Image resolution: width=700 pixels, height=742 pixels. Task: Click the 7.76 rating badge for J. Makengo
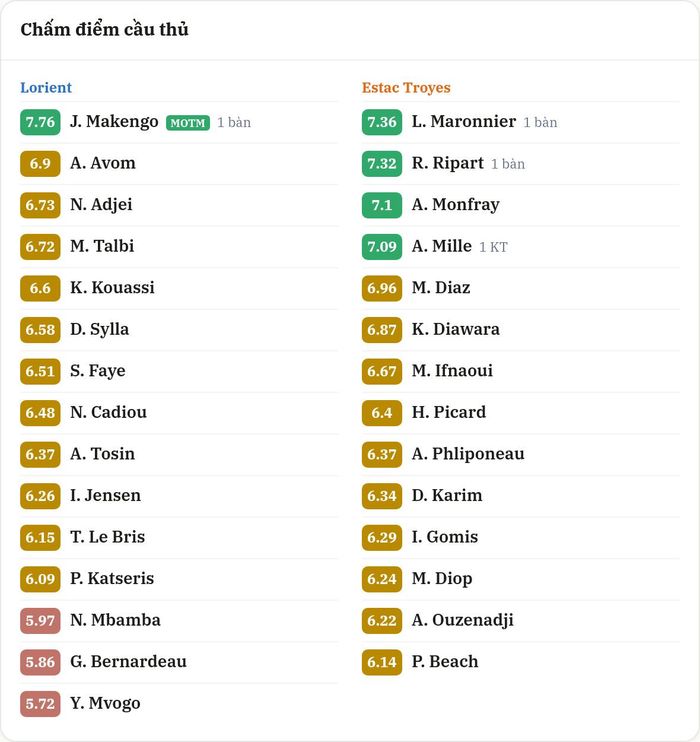pos(40,122)
